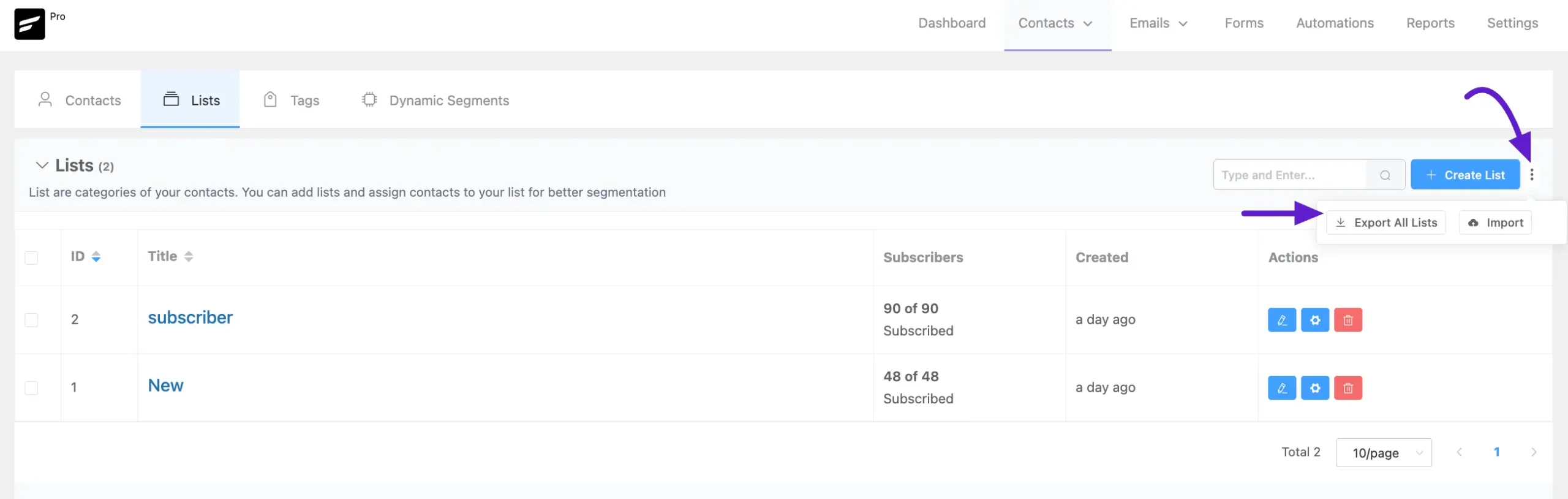Open the three-dot more options menu
This screenshot has height=499, width=1568.
point(1531,175)
